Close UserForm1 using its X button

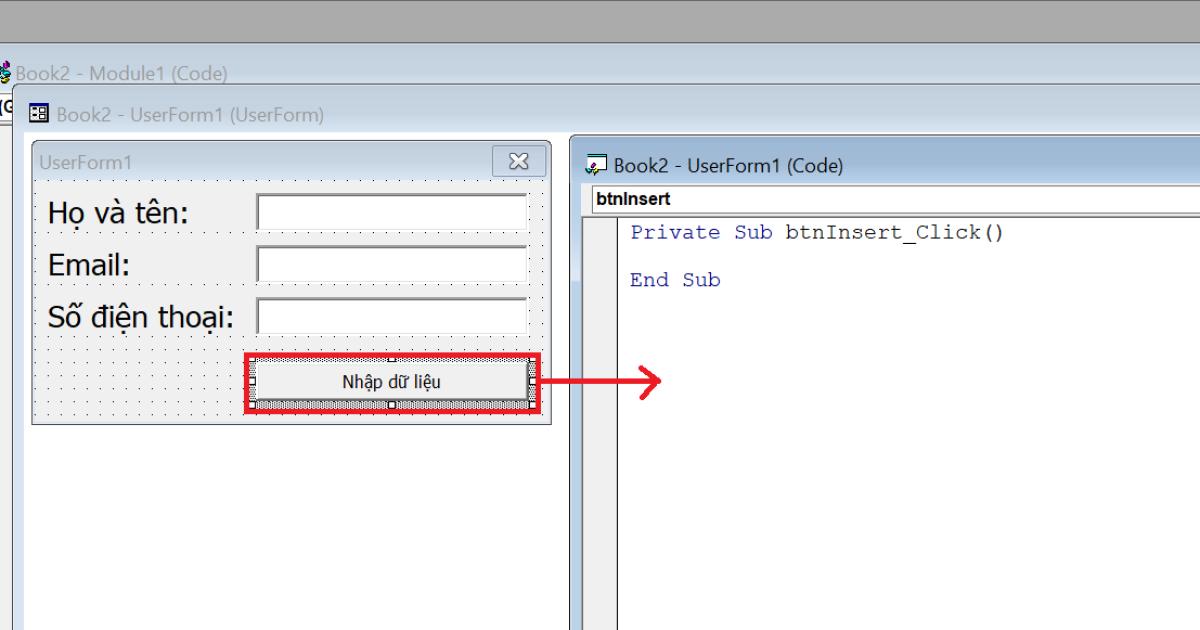coord(519,160)
